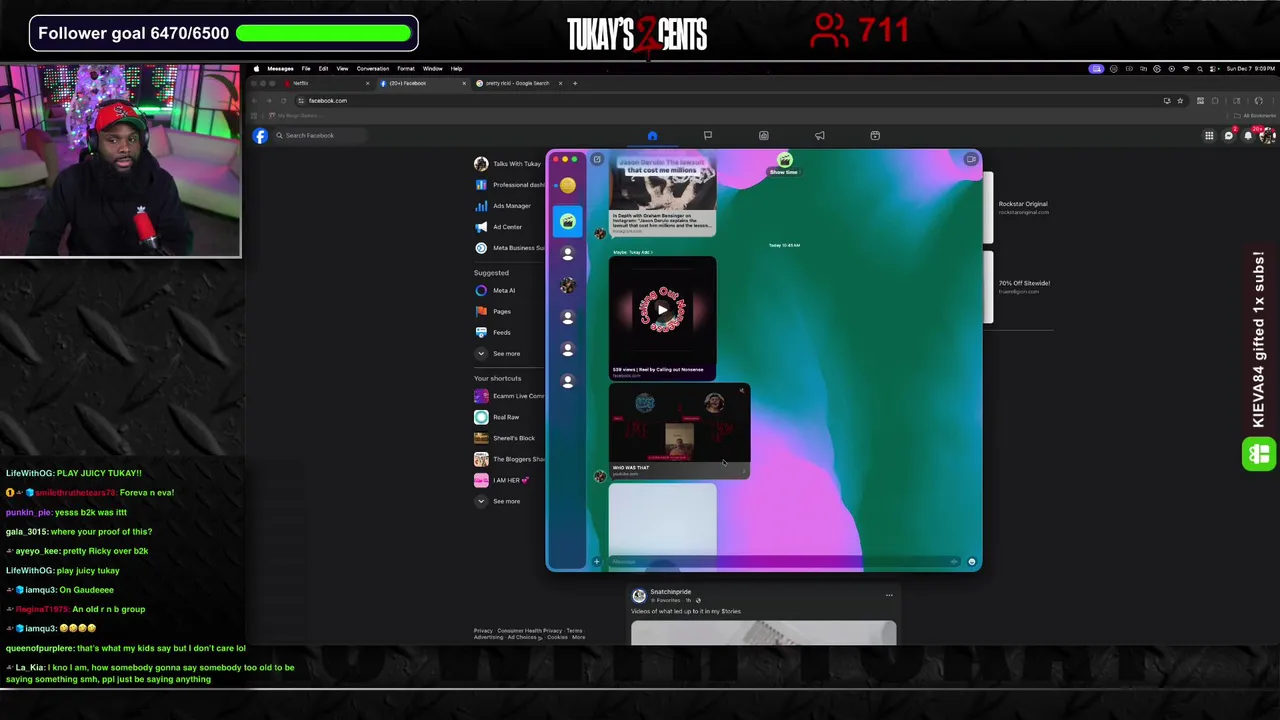Unmute the WHO WAS THAT video preview

(742, 391)
